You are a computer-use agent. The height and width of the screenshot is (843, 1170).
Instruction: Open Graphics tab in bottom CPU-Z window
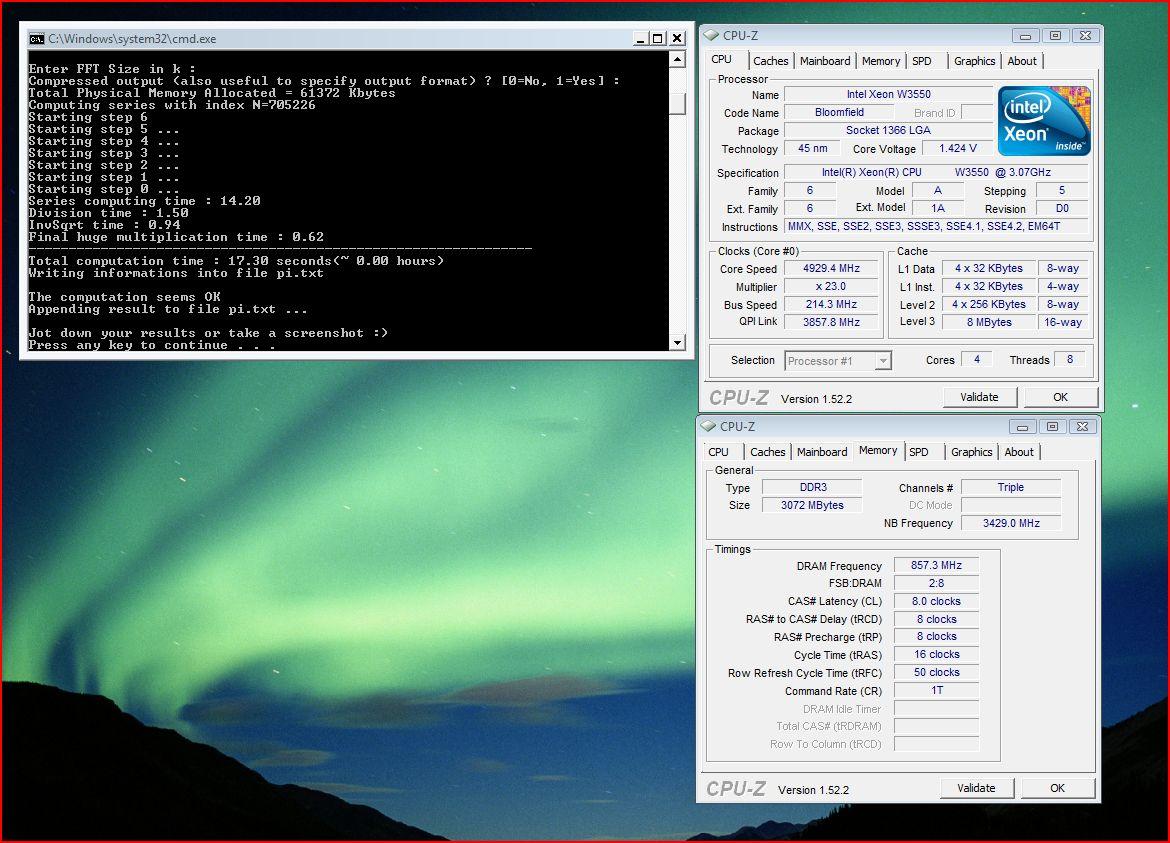[x=972, y=452]
